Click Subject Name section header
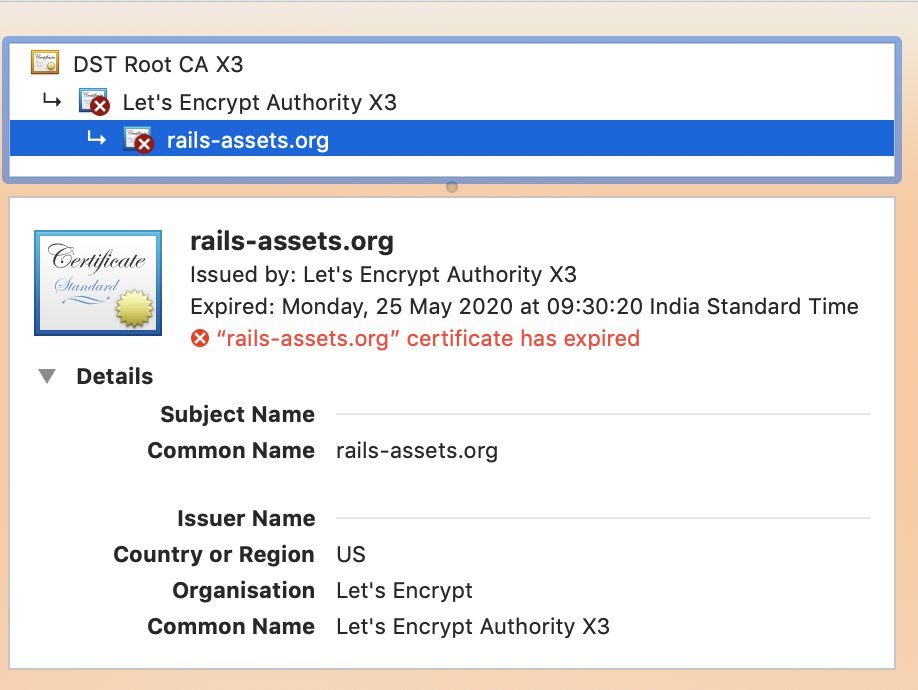This screenshot has width=918, height=690. point(238,414)
